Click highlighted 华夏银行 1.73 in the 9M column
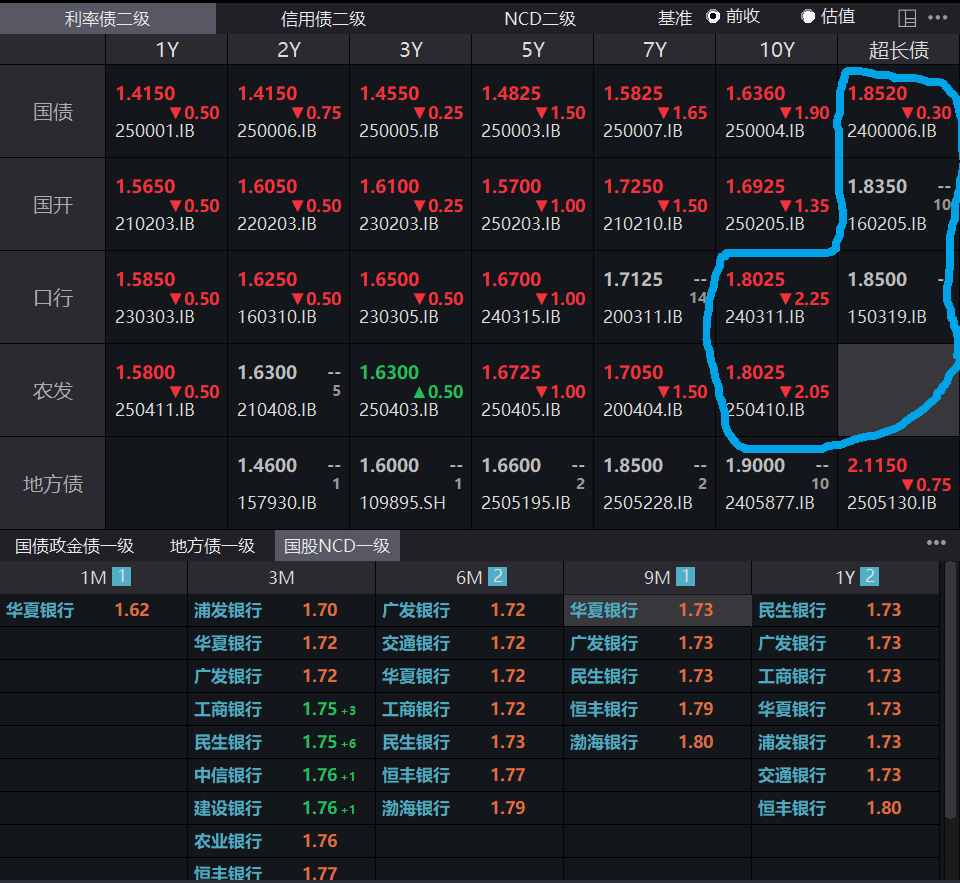The width and height of the screenshot is (960, 883). point(657,610)
